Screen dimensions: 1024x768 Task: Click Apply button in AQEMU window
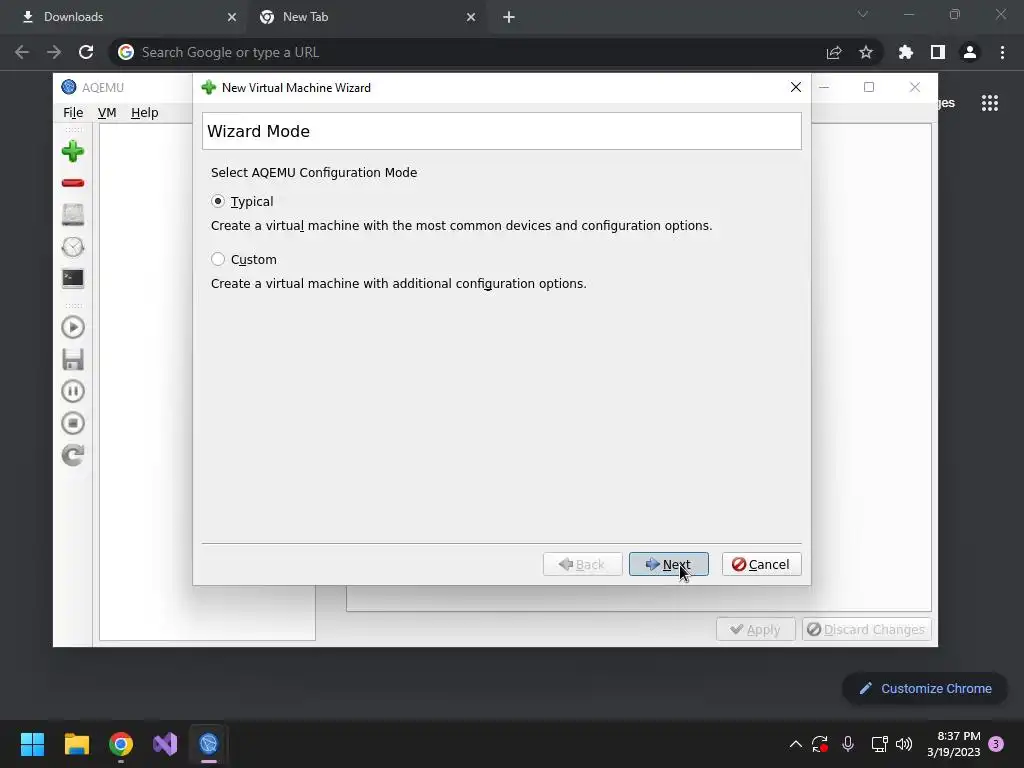756,630
